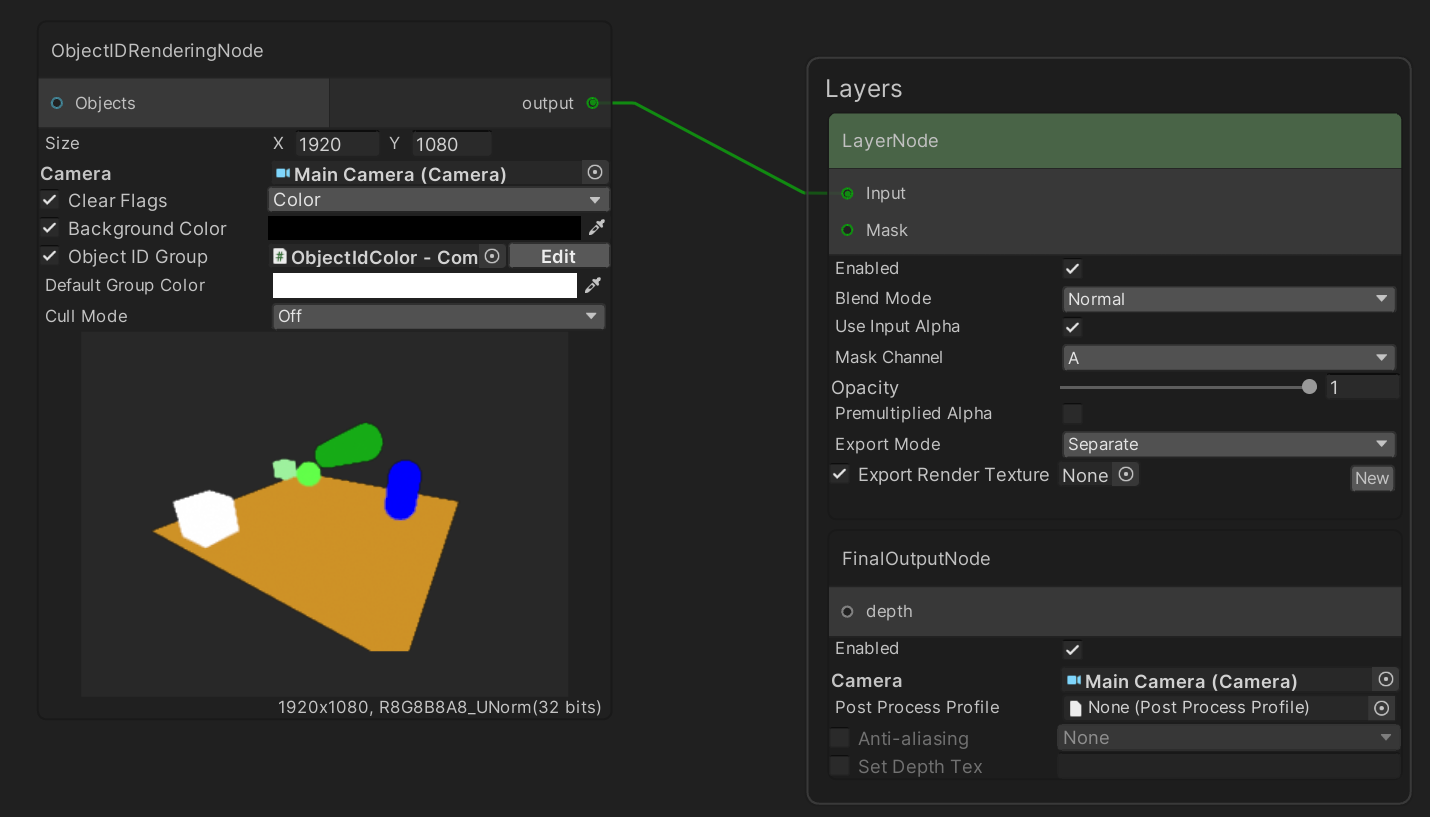Open eyedropper for Background Color

click(x=597, y=228)
